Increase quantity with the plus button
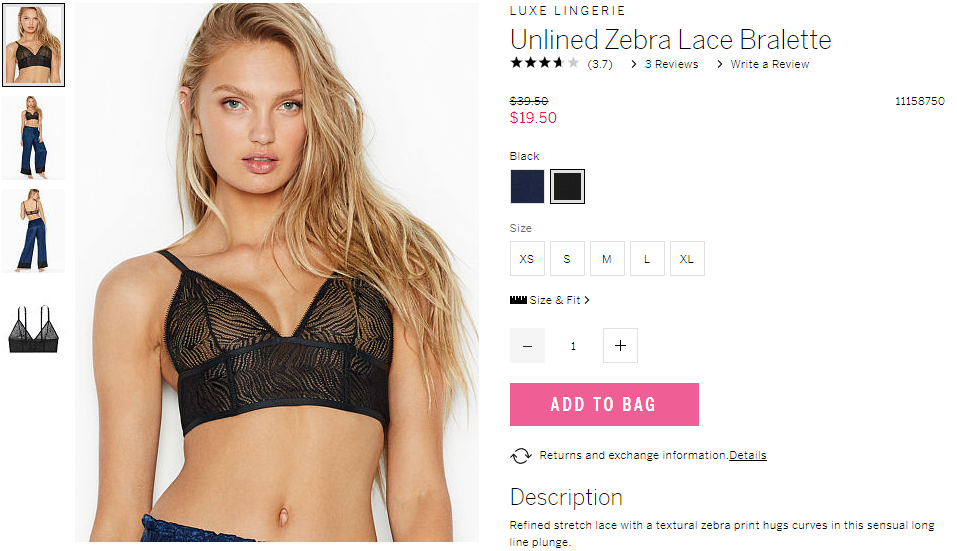 (x=620, y=345)
